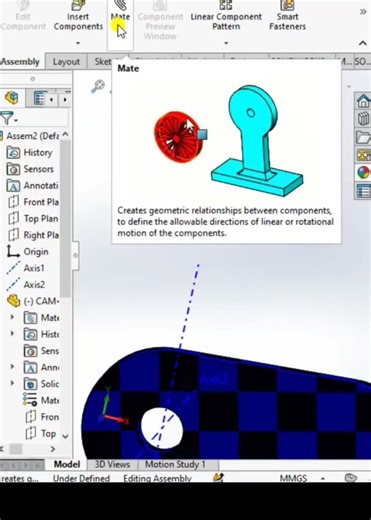
Task: Expand the History folder under CAM
Action: [12, 334]
